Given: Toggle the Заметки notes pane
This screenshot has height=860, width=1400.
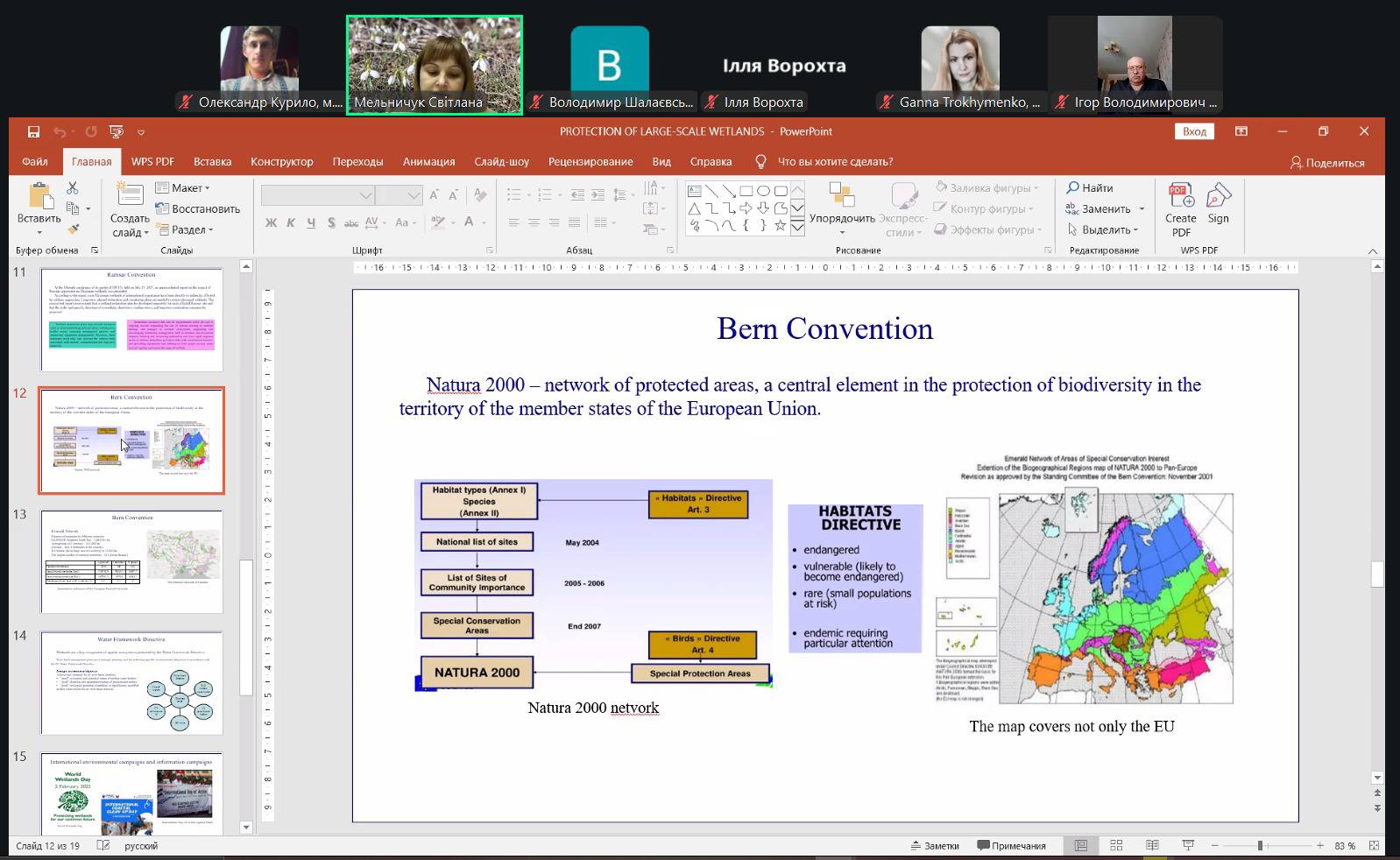Looking at the screenshot, I should 934,846.
